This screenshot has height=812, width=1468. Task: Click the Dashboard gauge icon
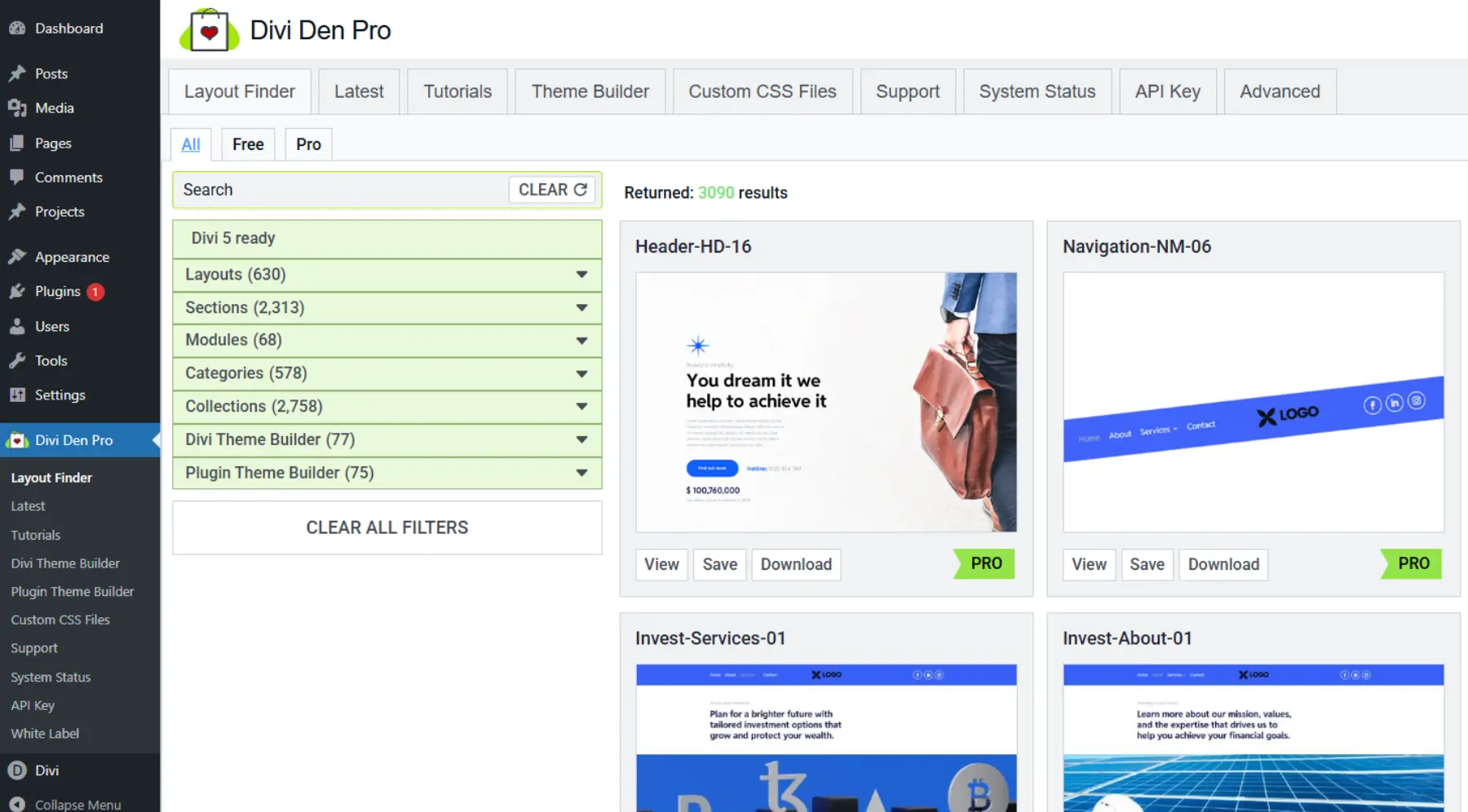(17, 28)
